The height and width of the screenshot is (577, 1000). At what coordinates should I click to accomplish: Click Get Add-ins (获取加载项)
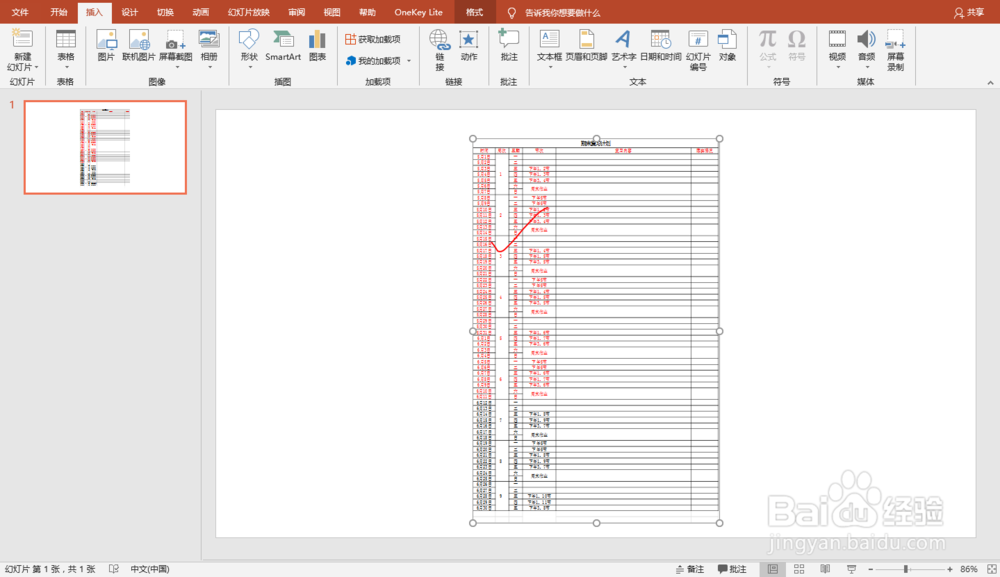click(373, 40)
